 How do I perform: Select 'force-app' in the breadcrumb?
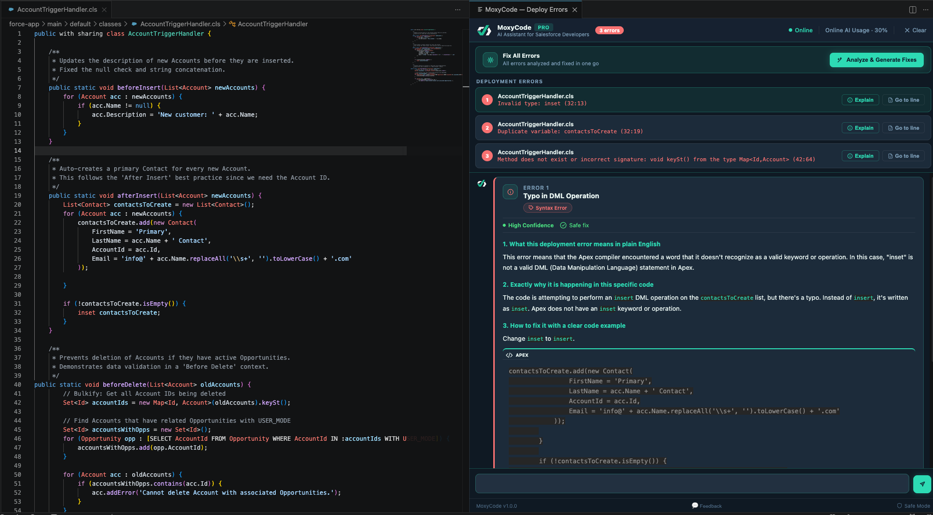click(25, 24)
